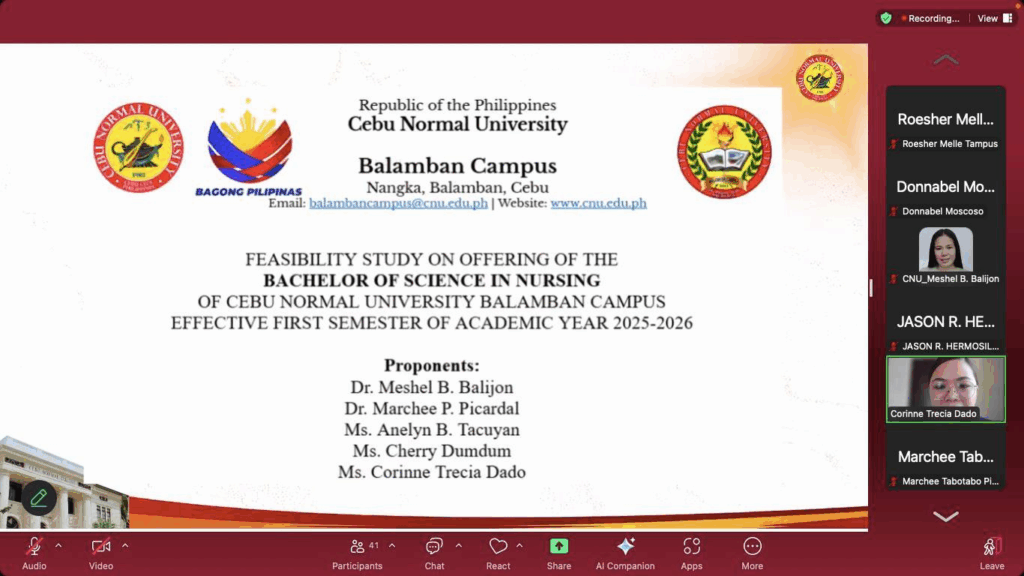Open the Apps panel
The image size is (1024, 576).
(692, 553)
